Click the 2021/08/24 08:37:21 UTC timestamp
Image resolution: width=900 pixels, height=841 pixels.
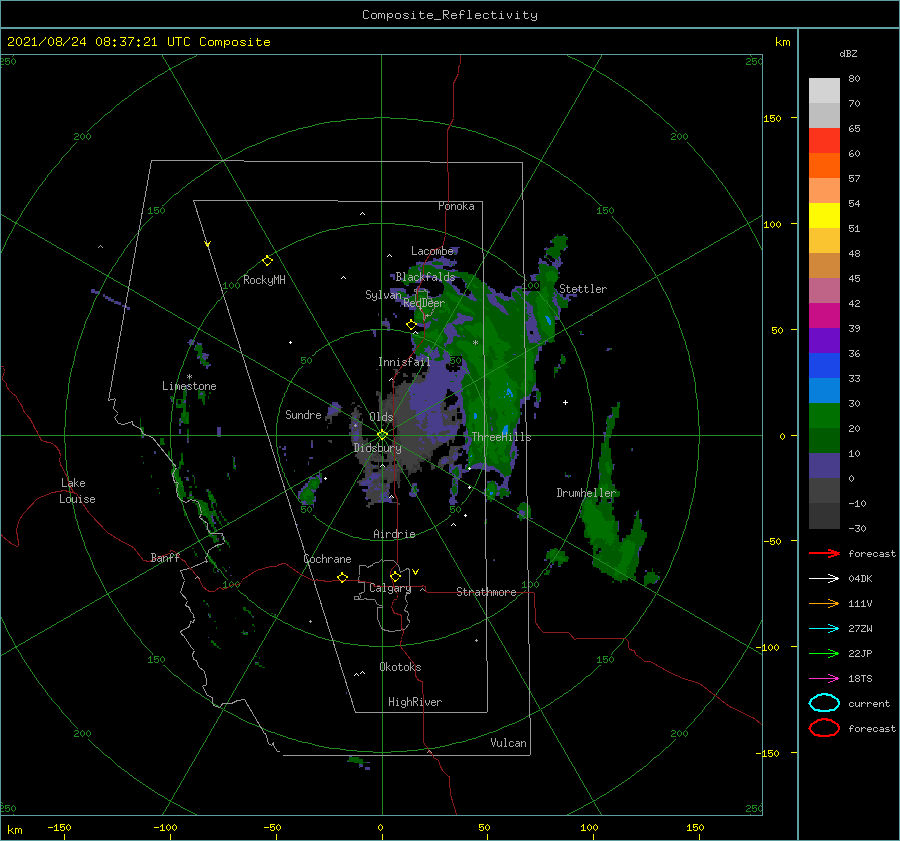click(x=138, y=41)
